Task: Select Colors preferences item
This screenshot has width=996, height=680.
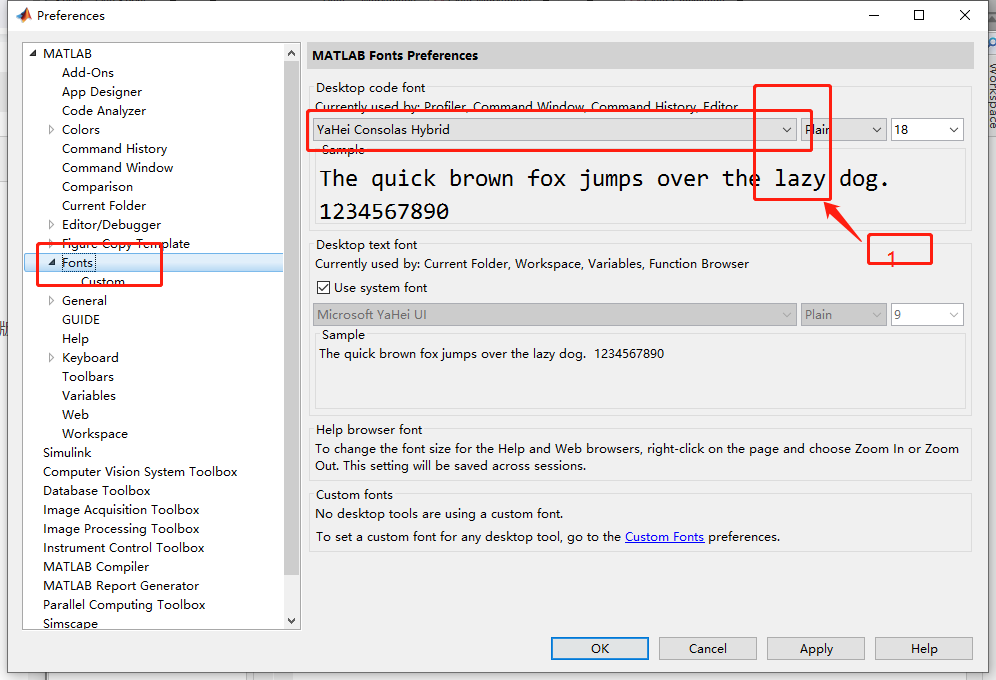Action: 81,130
